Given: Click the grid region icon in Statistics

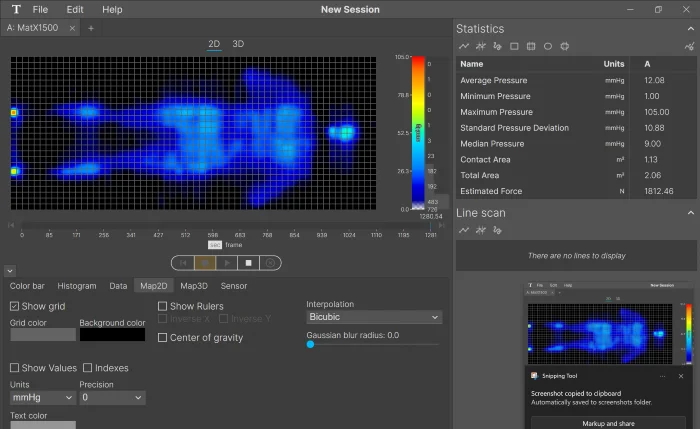Looking at the screenshot, I should click(x=531, y=46).
